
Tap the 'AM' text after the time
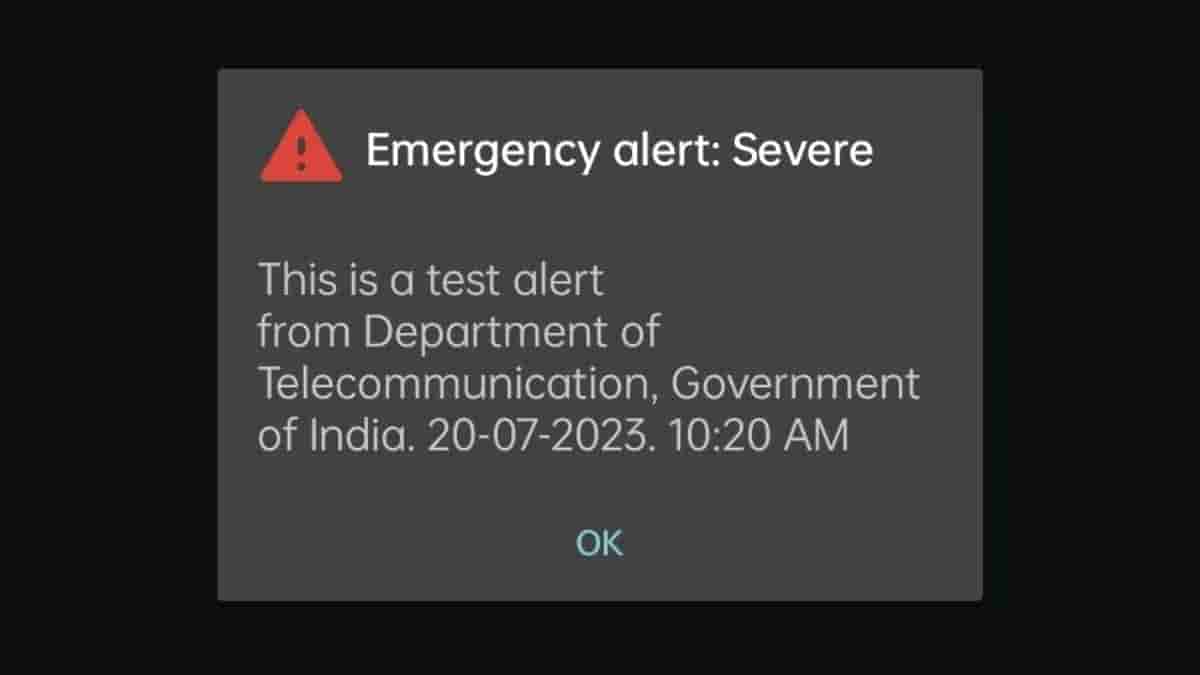(x=817, y=438)
